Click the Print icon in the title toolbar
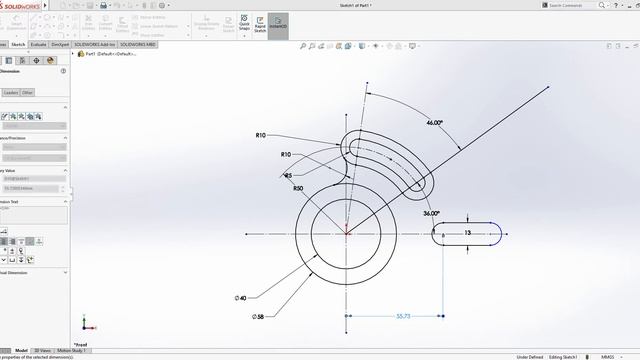This screenshot has width=640, height=360. (104, 5)
